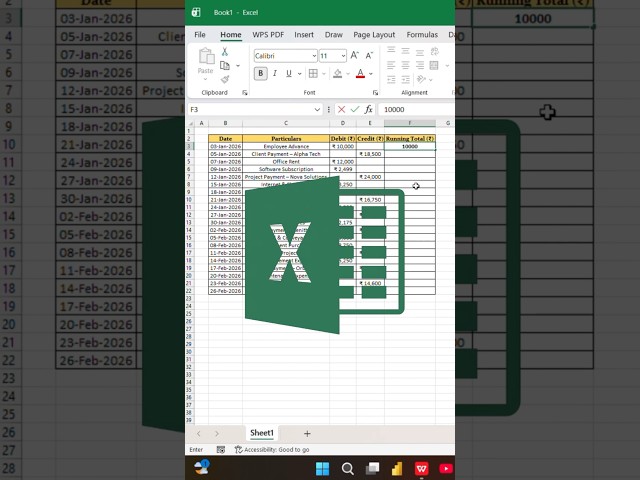
Task: Open the Name Box dropdown arrow
Action: tap(317, 109)
